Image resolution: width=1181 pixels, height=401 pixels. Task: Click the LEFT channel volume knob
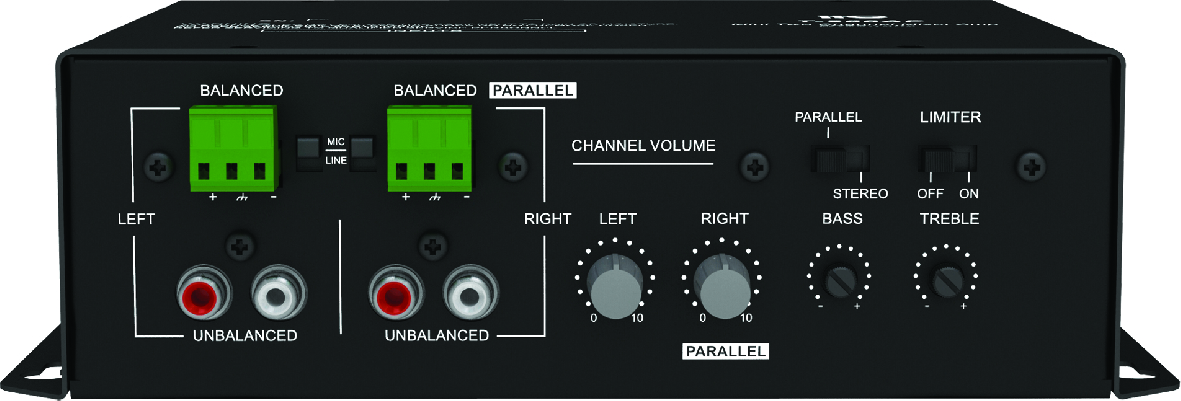pyautogui.click(x=615, y=283)
